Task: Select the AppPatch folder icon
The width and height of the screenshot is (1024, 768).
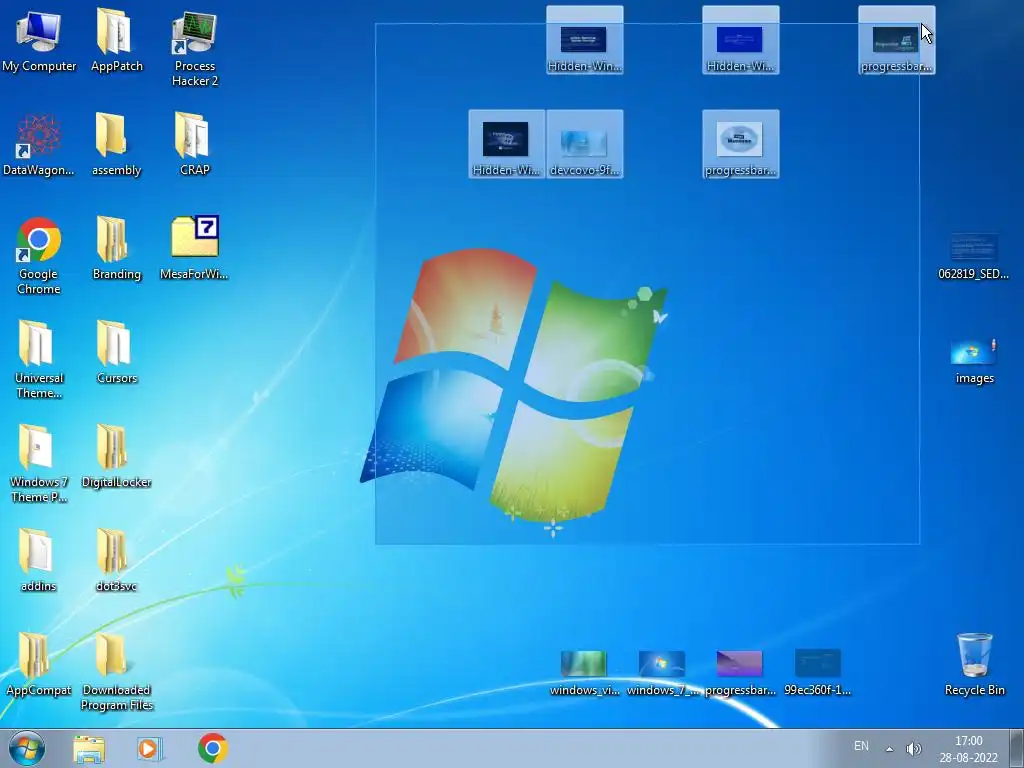Action: [x=116, y=40]
